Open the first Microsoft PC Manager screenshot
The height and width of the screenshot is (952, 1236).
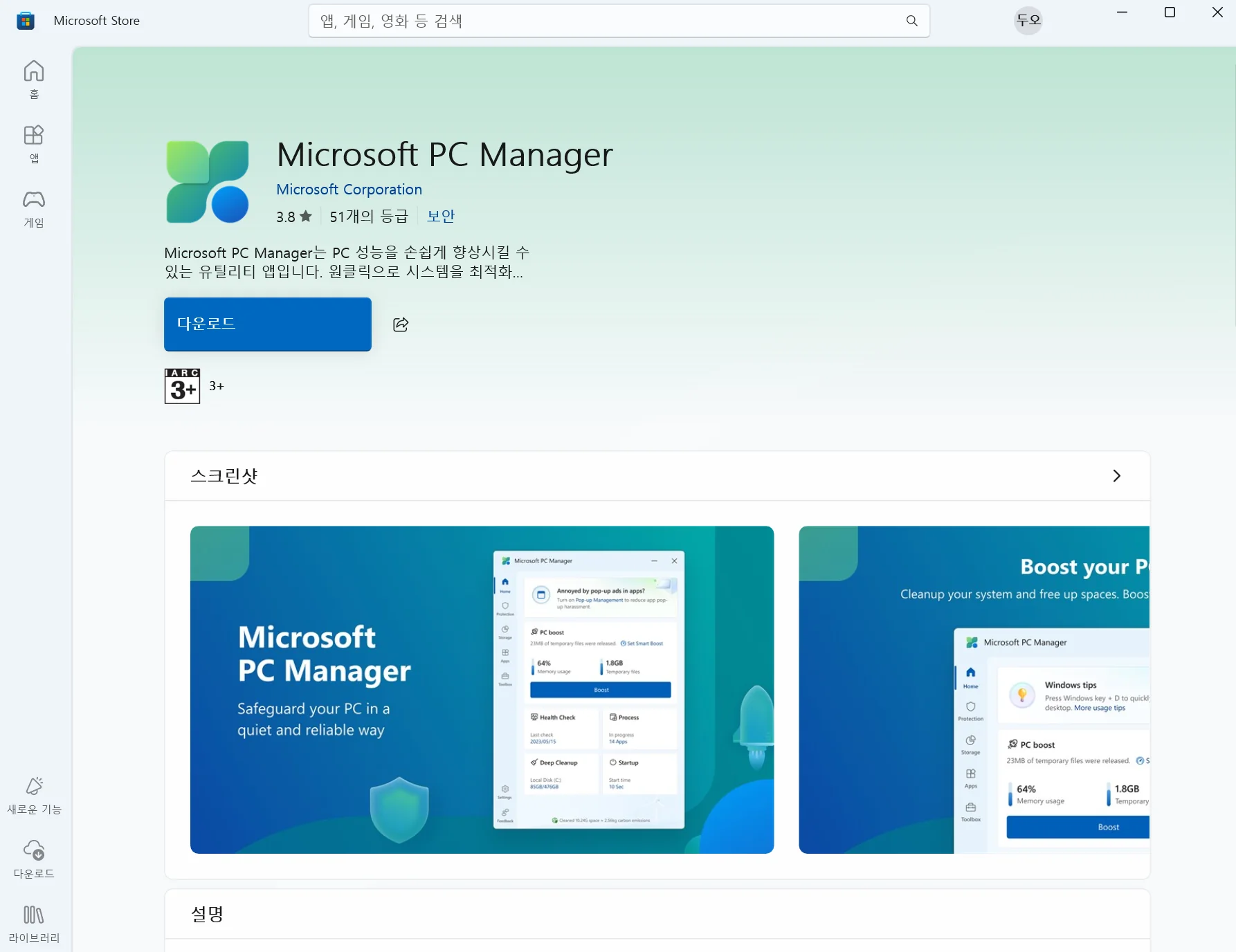482,690
